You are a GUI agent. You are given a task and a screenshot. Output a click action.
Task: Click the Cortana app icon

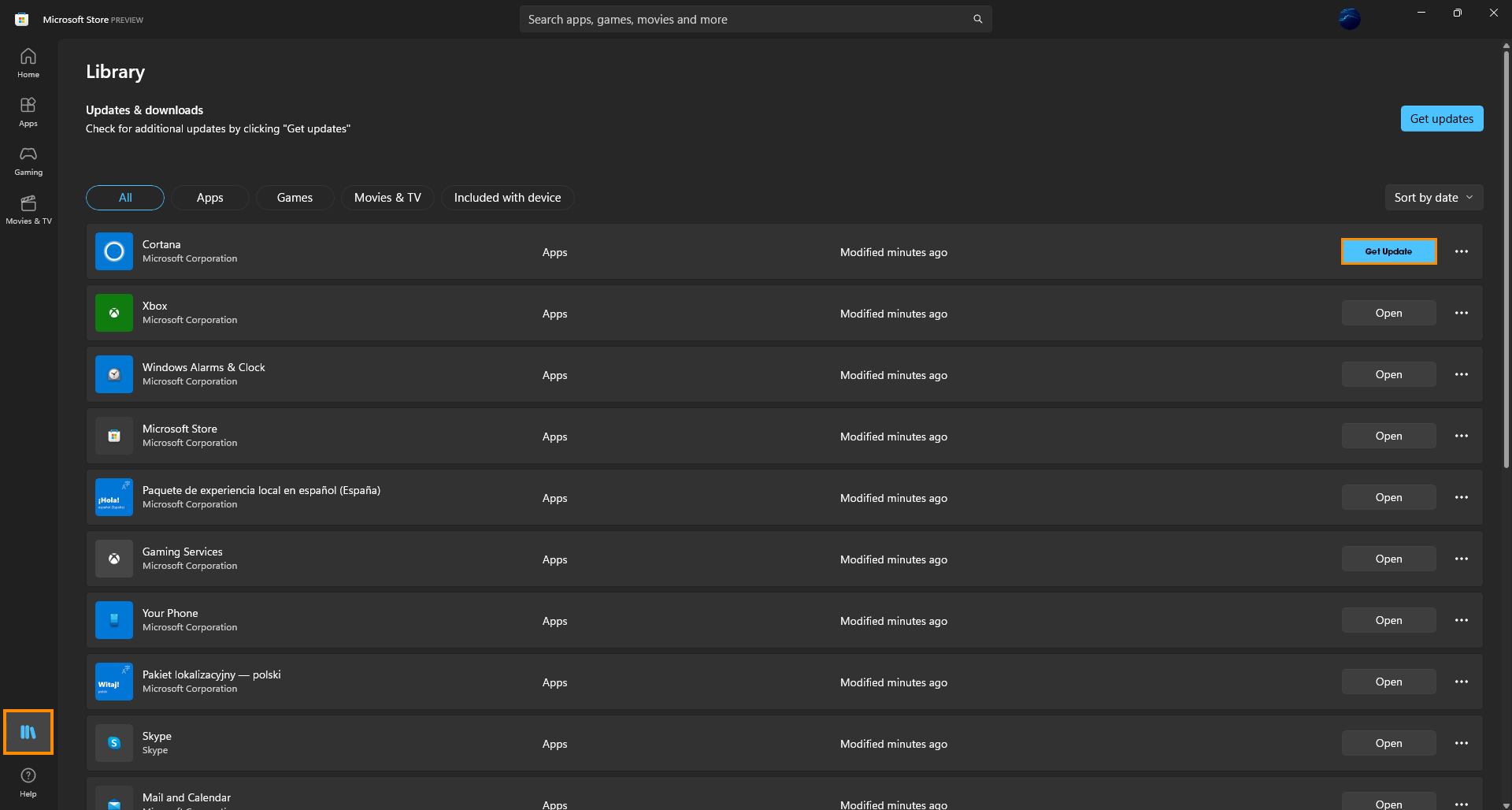(114, 251)
